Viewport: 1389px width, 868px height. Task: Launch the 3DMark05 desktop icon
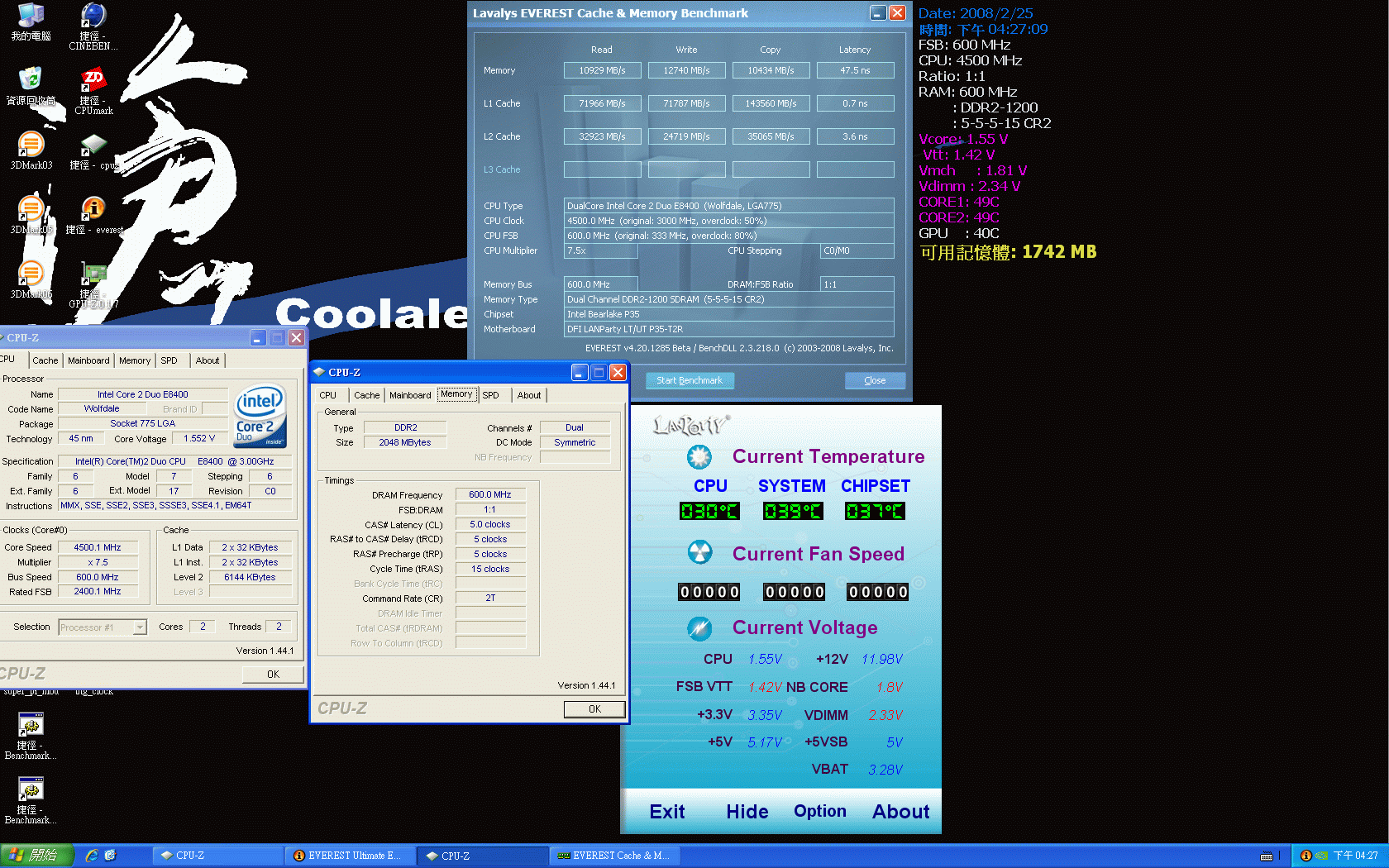[31, 215]
